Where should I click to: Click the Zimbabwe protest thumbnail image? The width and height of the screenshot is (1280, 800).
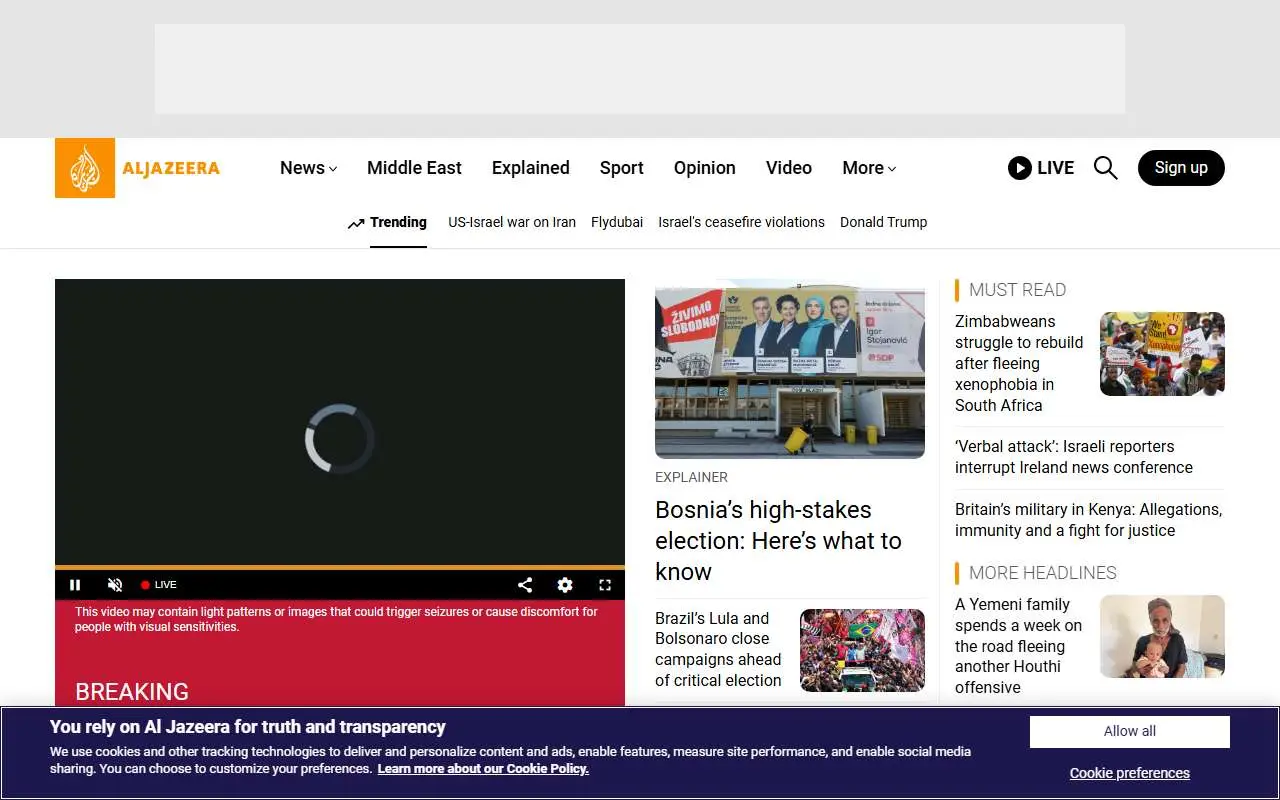coord(1162,354)
